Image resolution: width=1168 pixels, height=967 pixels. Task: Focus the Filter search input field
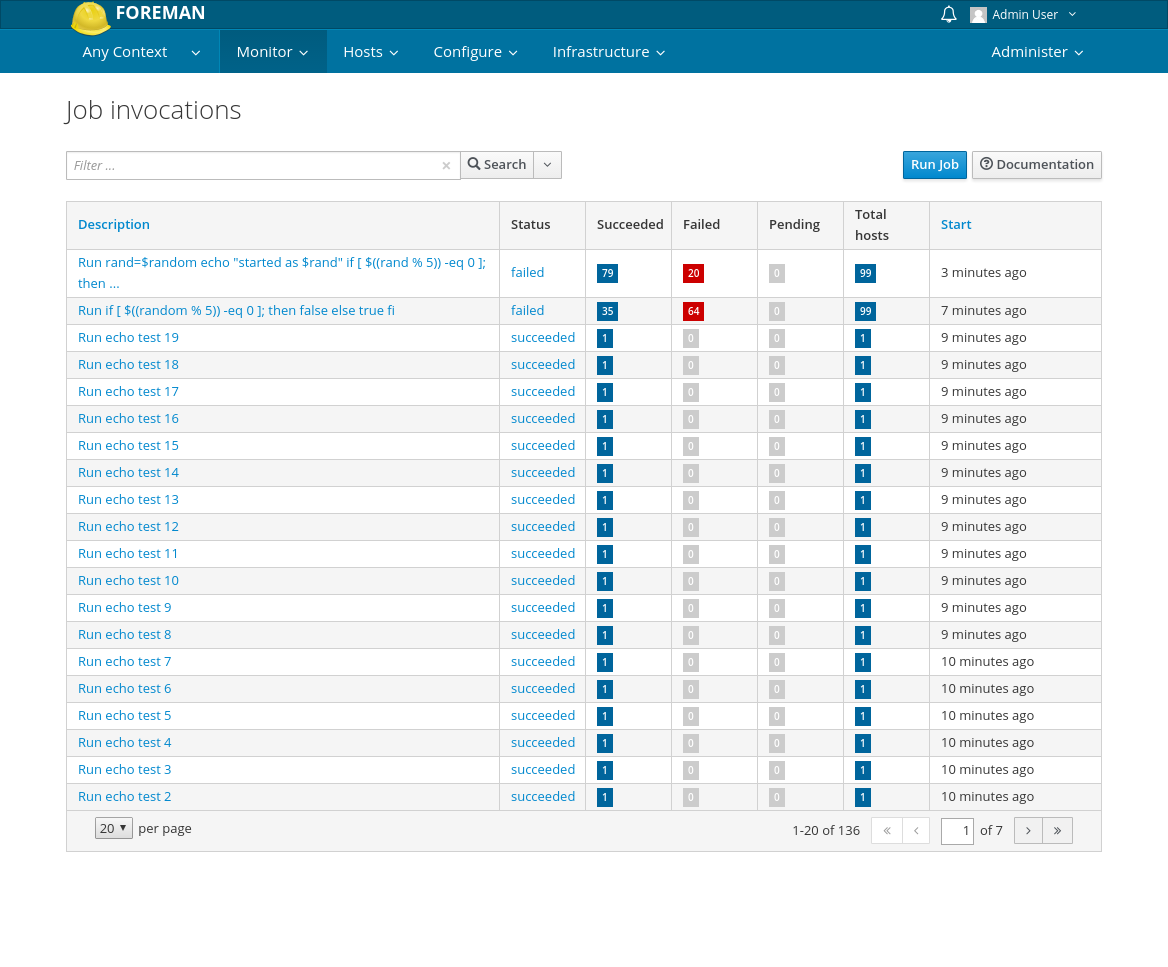pyautogui.click(x=255, y=166)
